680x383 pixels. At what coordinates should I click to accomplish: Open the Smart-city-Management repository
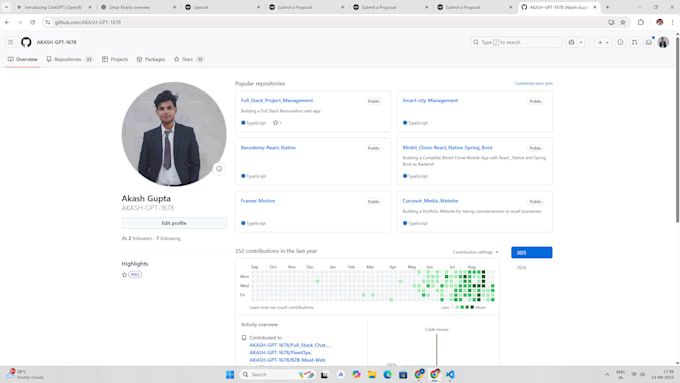tap(430, 100)
